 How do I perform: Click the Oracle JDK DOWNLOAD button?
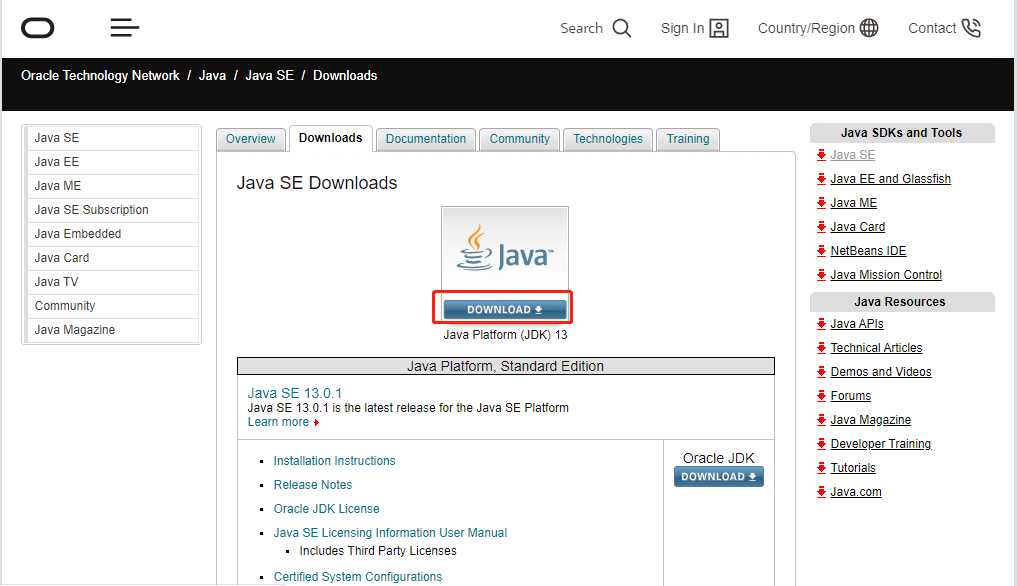click(x=719, y=476)
